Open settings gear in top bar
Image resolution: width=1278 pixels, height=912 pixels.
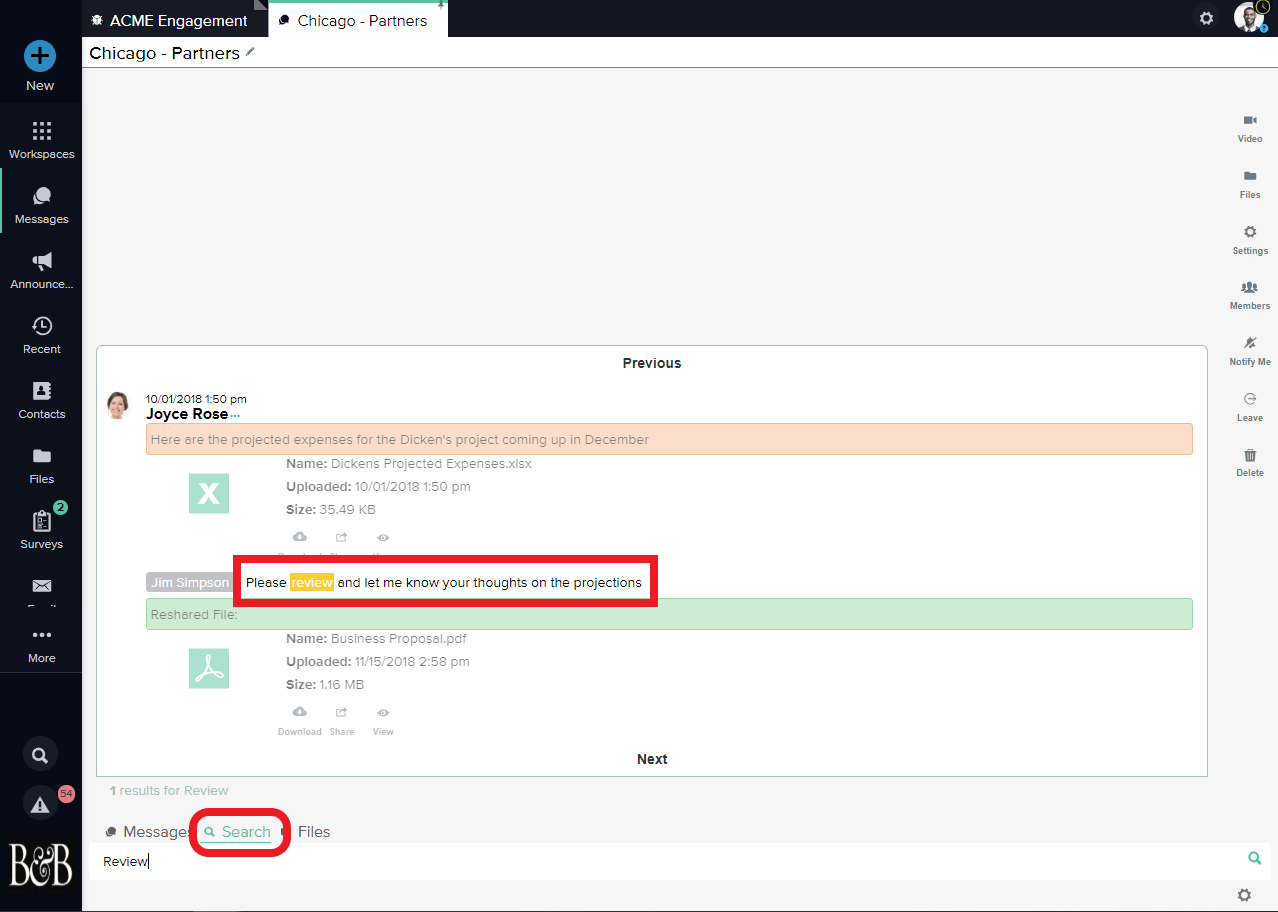(x=1206, y=18)
